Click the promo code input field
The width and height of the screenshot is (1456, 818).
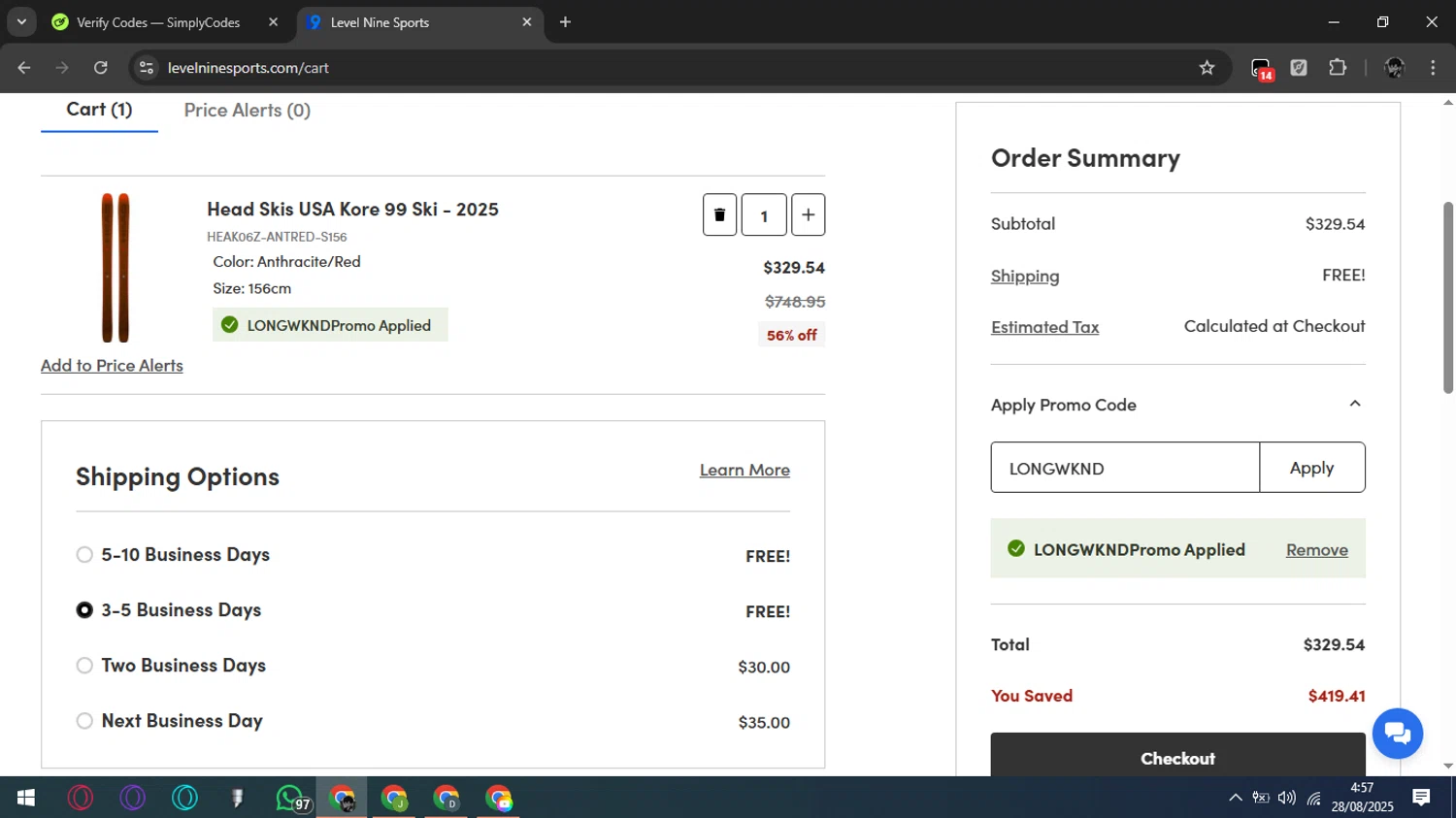pyautogui.click(x=1125, y=468)
